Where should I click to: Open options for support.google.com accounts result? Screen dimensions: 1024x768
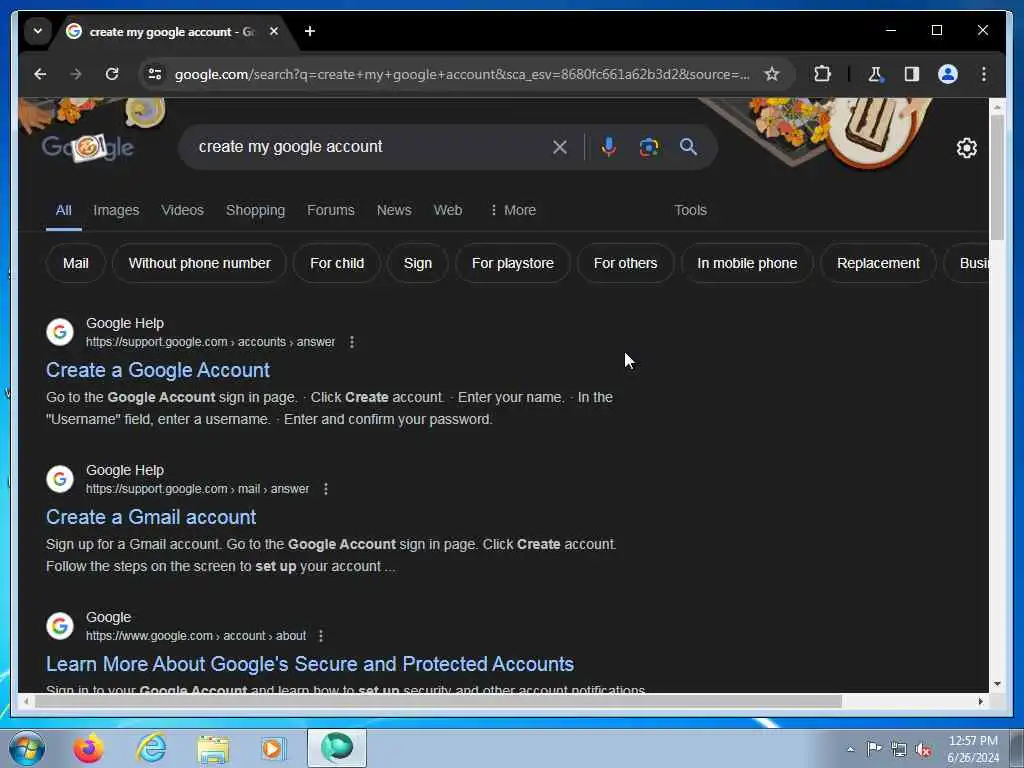[351, 342]
